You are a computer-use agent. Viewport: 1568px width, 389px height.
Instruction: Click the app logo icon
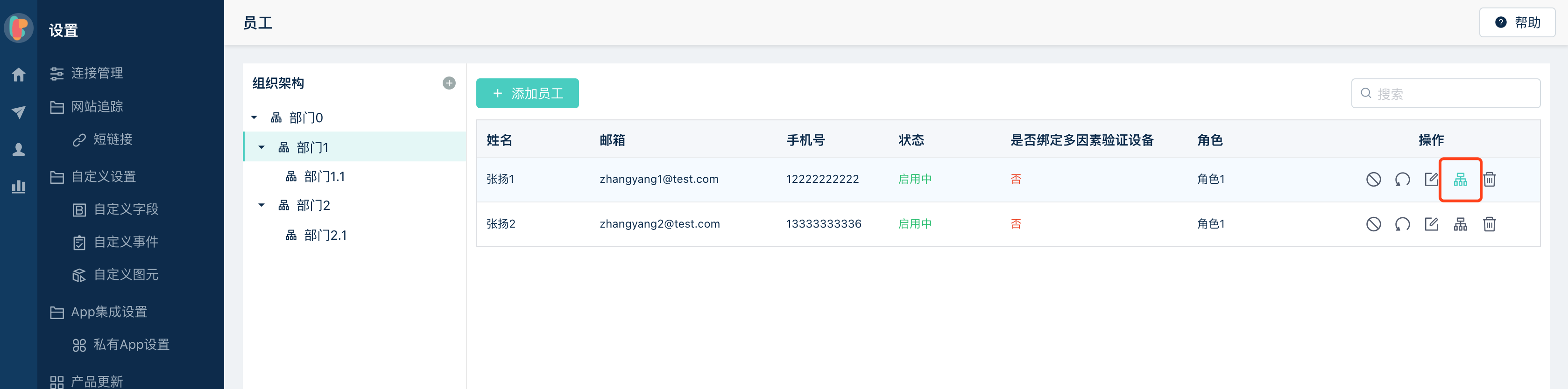tap(19, 28)
